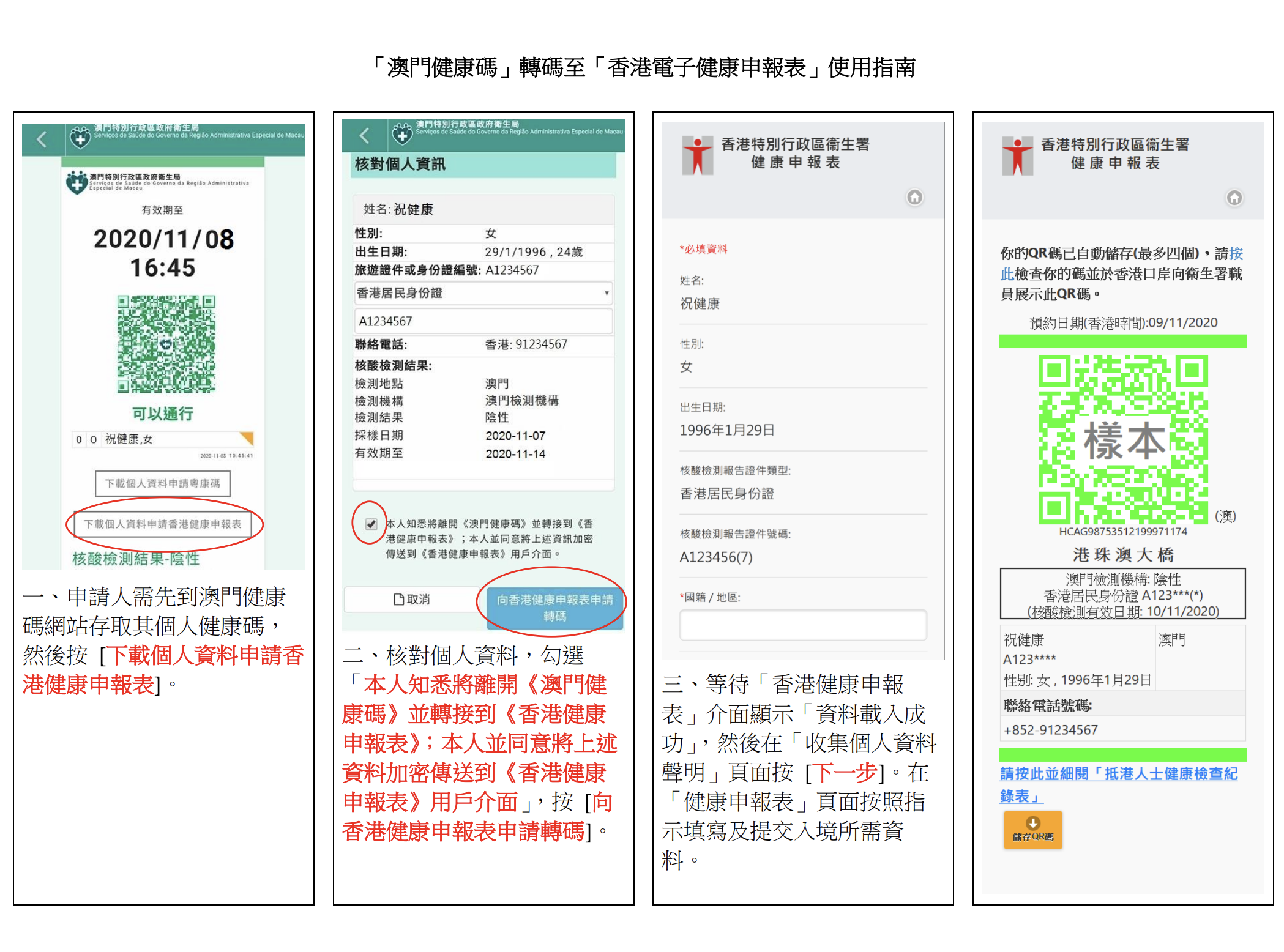Click the name value 祝健康 in Hong Kong form
This screenshot has width=1284, height=952.
[700, 303]
